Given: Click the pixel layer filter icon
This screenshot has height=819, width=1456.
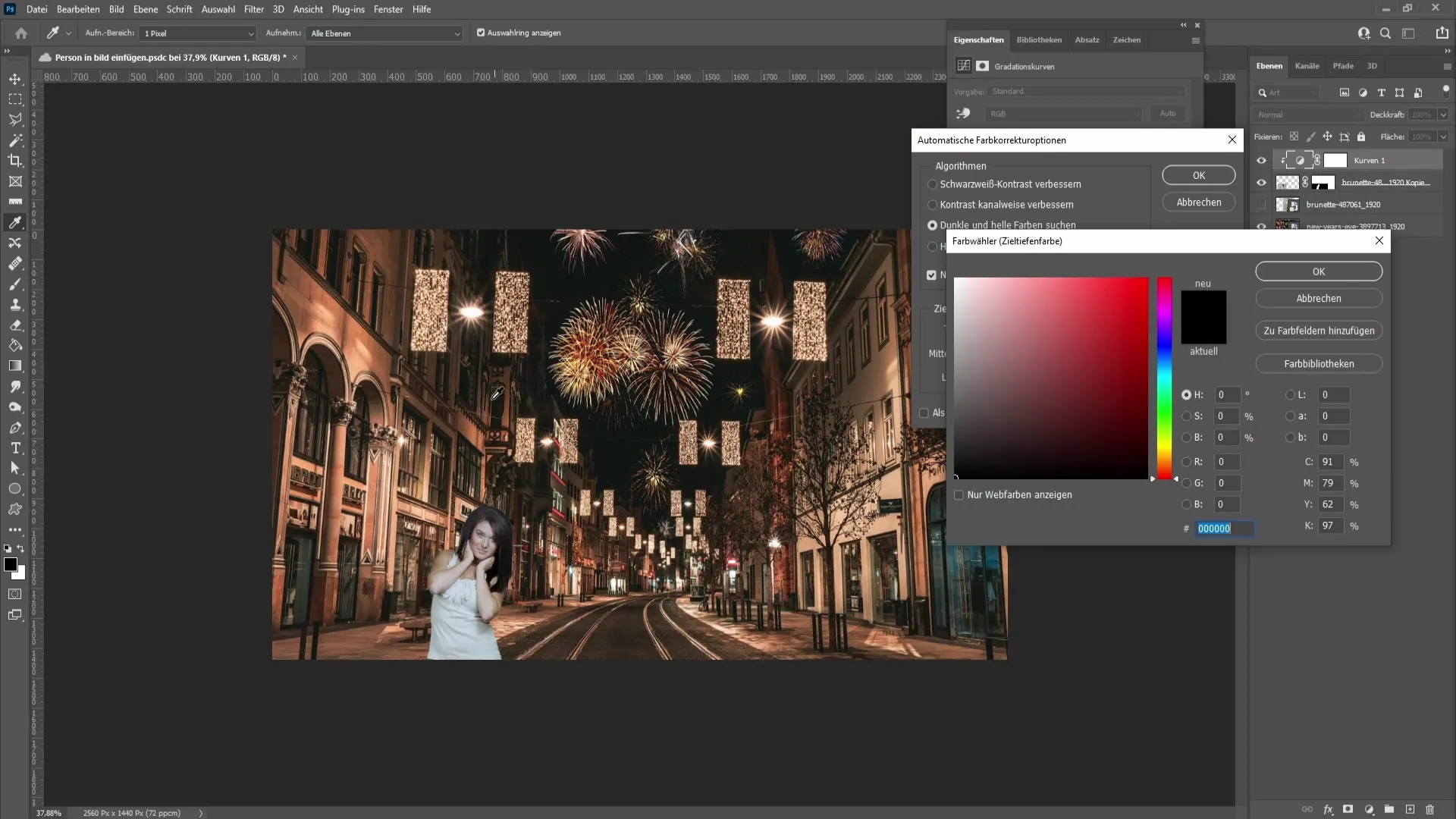Looking at the screenshot, I should (x=1345, y=93).
